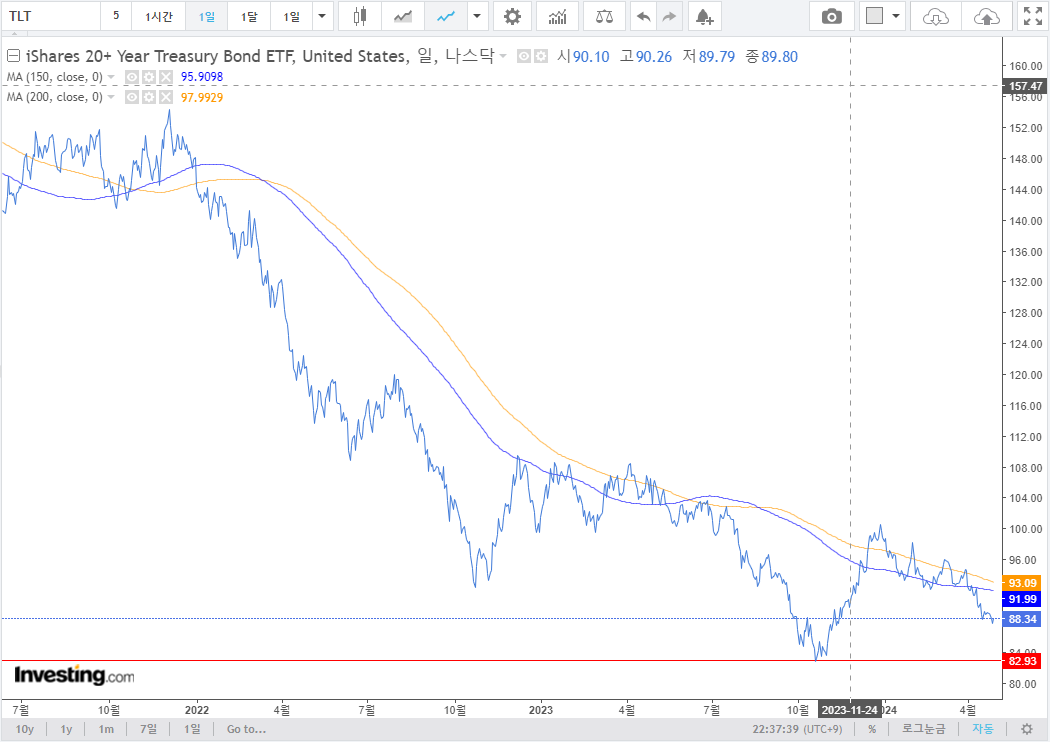
Task: Click the MA 200 value 97.9929
Action: 202,97
